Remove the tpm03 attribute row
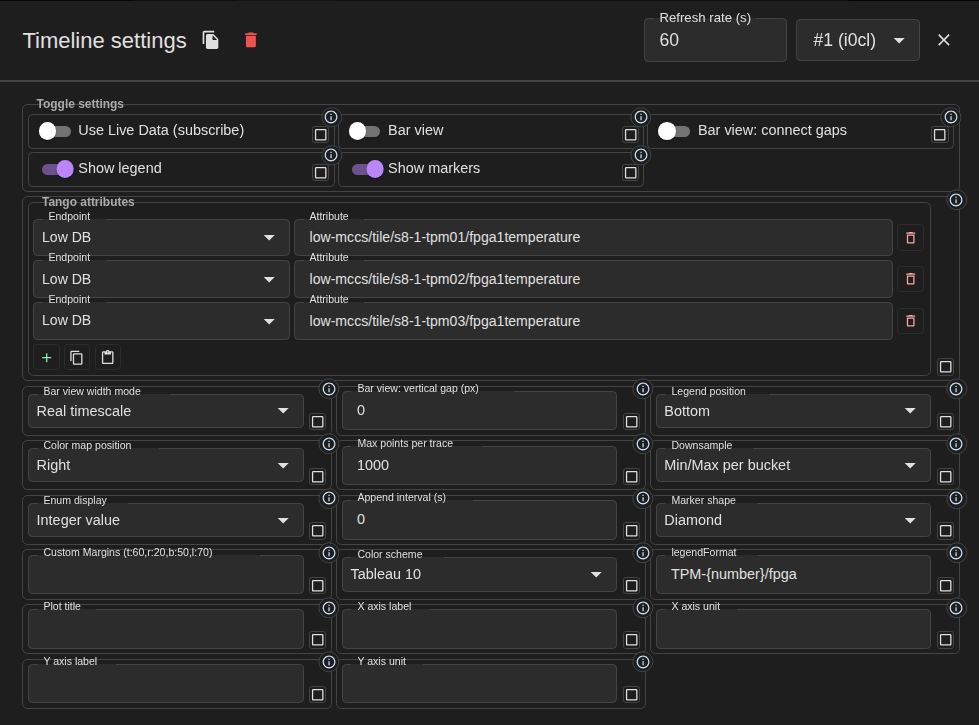The height and width of the screenshot is (725, 979). click(x=910, y=321)
